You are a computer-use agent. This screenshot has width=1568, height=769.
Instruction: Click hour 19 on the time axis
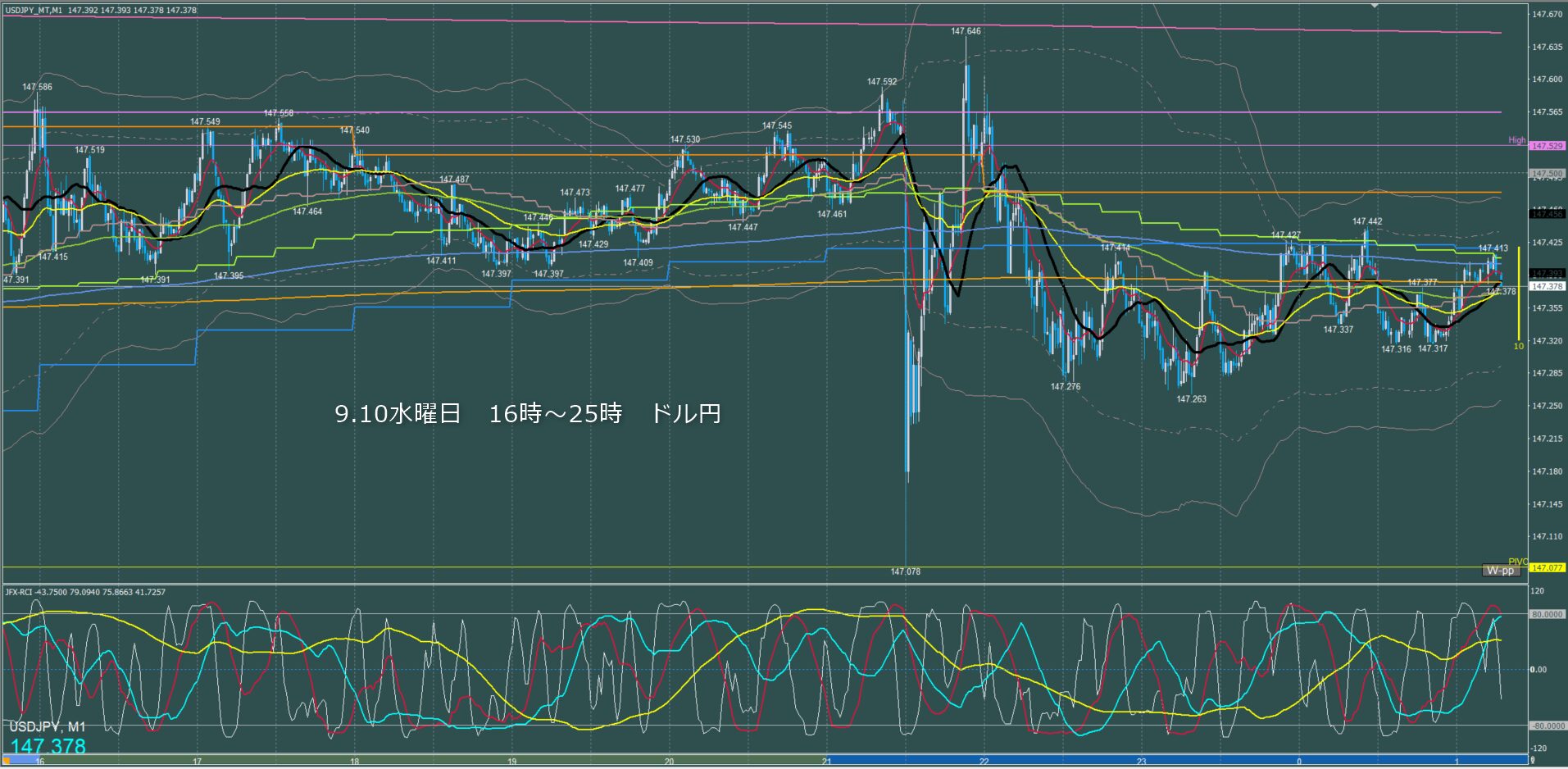[x=511, y=762]
